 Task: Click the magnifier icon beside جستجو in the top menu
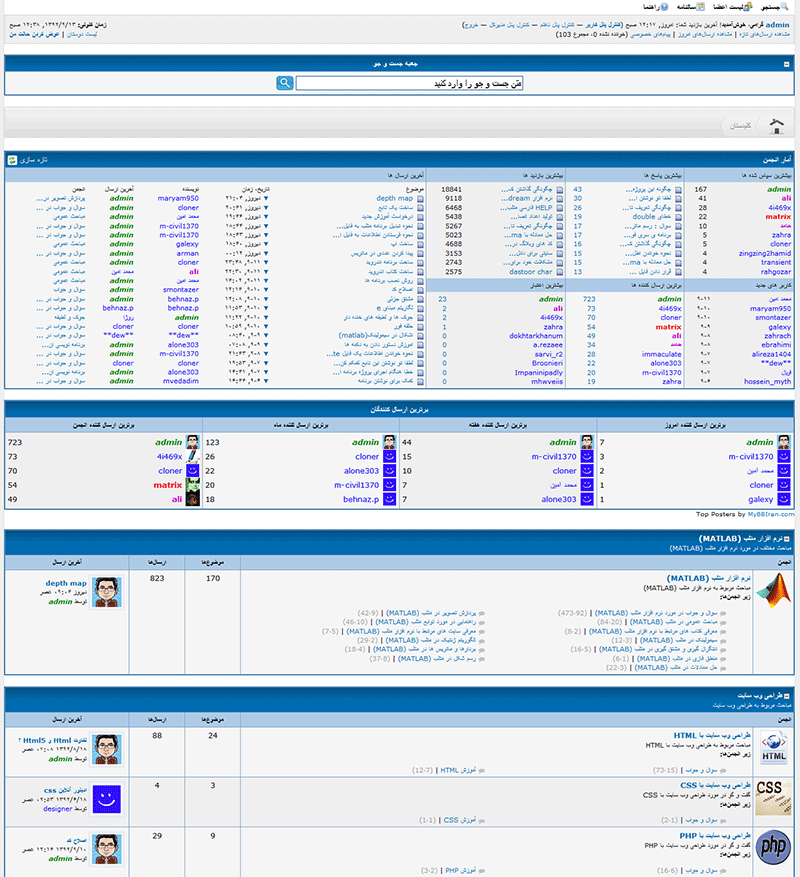(784, 7)
